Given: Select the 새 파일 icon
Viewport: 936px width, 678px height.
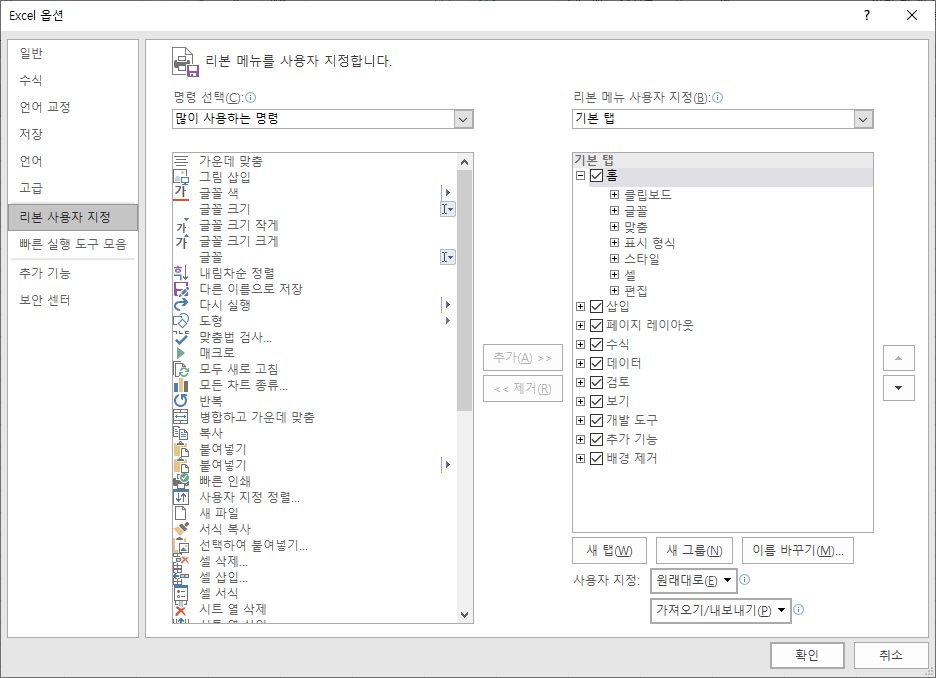Looking at the screenshot, I should point(180,513).
